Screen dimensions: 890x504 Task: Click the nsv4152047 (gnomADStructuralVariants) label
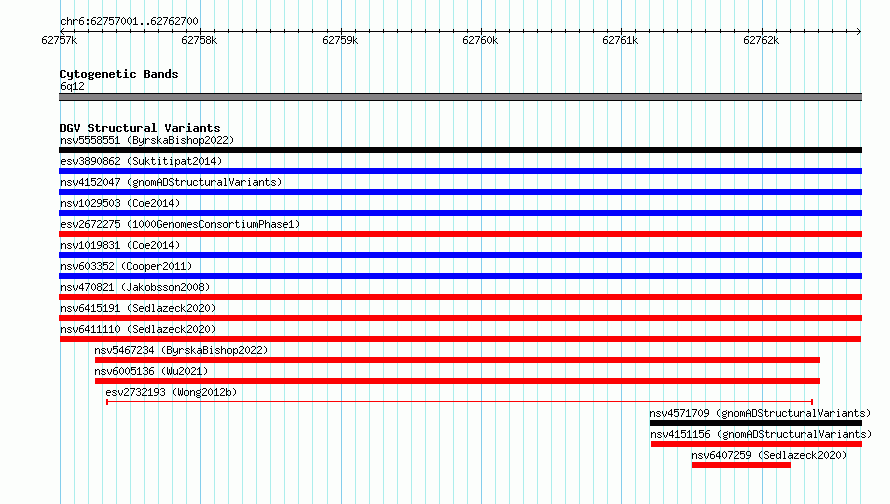tap(171, 182)
